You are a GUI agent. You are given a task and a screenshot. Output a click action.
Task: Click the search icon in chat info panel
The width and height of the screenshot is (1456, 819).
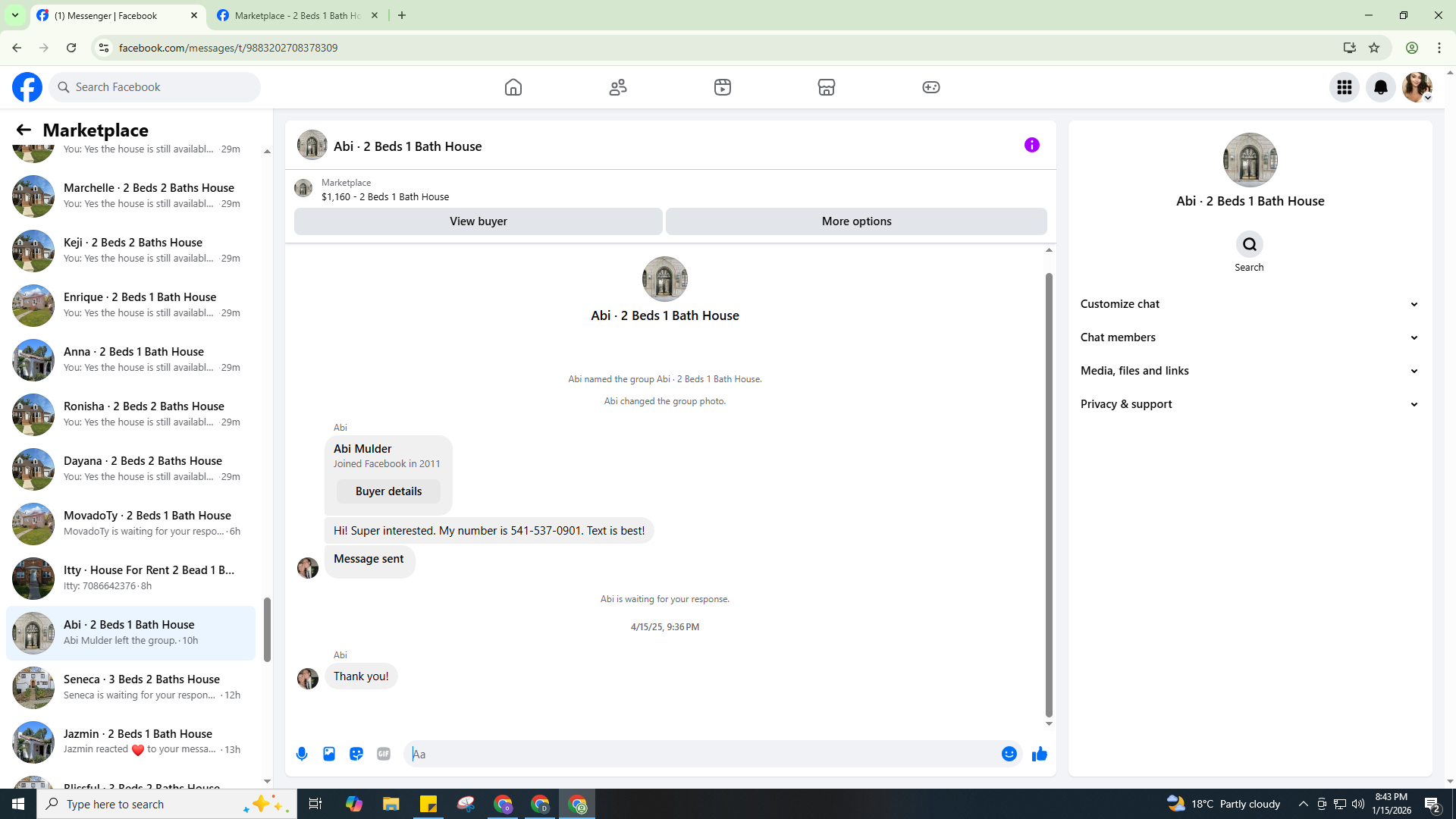click(x=1249, y=244)
